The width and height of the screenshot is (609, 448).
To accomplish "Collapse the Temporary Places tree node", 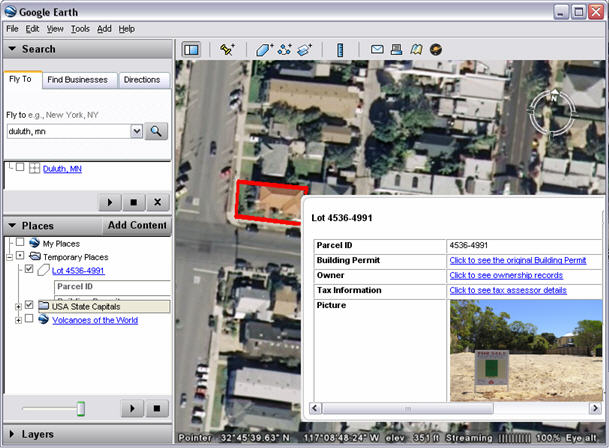I will pyautogui.click(x=10, y=257).
